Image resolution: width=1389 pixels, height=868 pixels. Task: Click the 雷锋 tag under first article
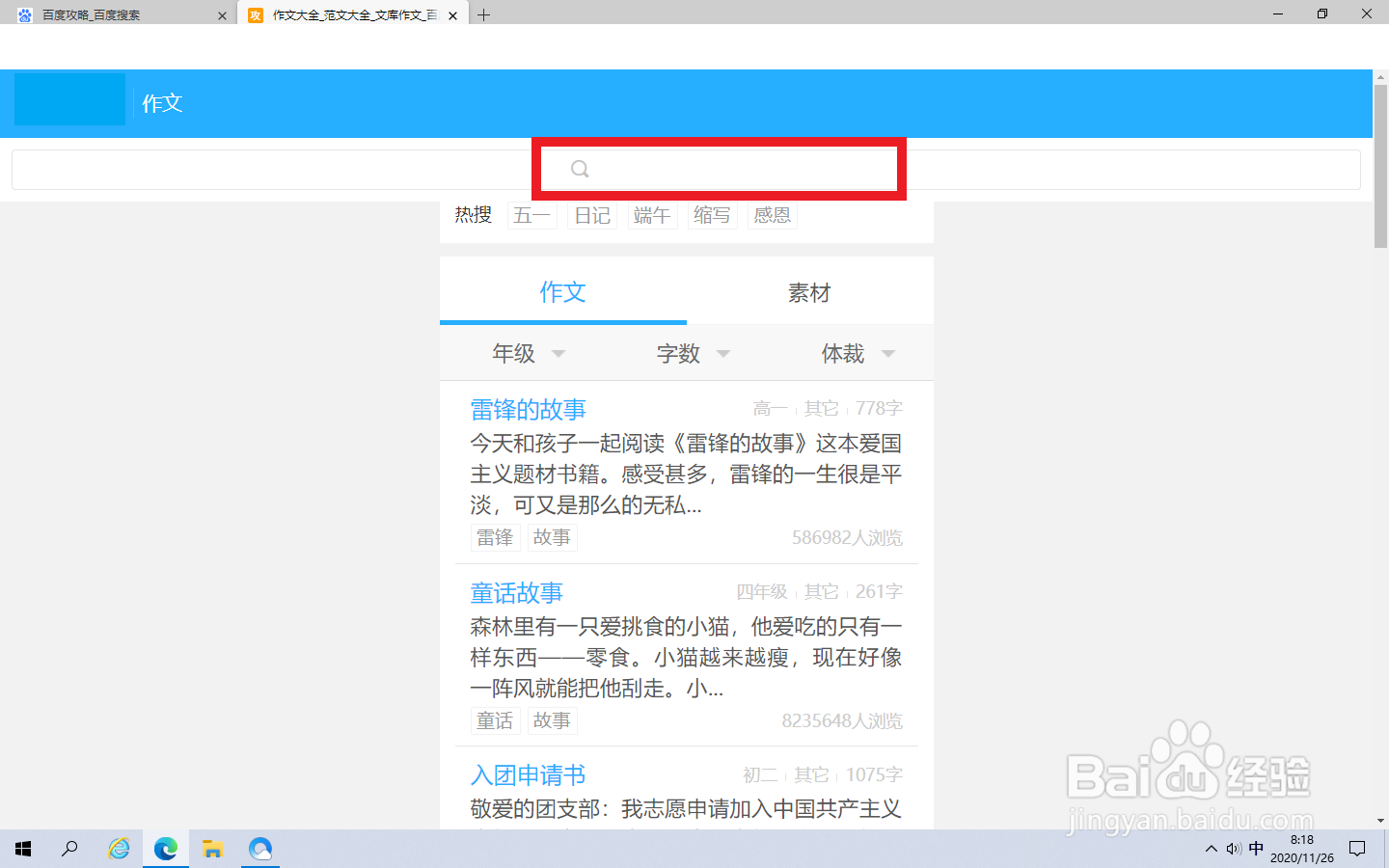click(x=495, y=537)
